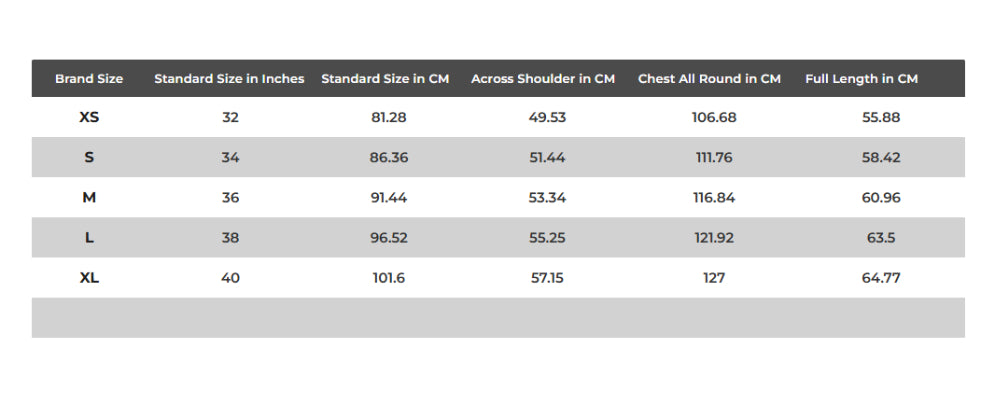This screenshot has width=1000, height=400.
Task: Click the Full Length in CM header
Action: 861,78
